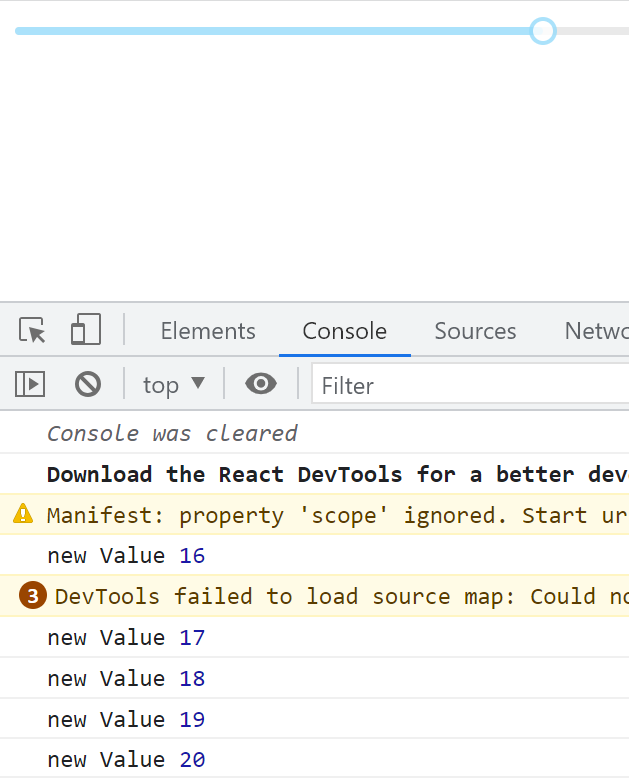The height and width of the screenshot is (783, 629).
Task: Click the filled blue slider track
Action: click(x=273, y=31)
